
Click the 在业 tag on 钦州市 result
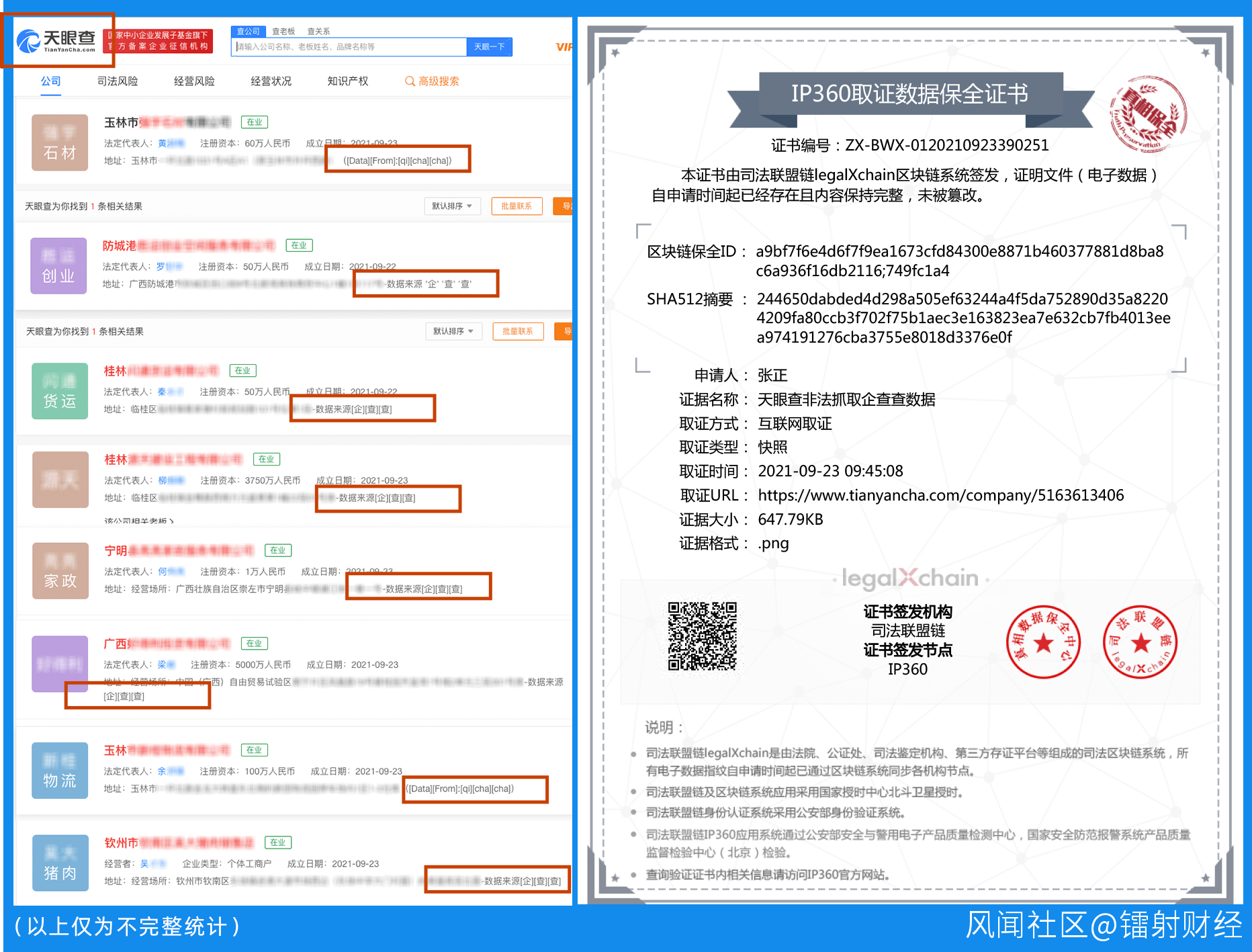(x=278, y=842)
